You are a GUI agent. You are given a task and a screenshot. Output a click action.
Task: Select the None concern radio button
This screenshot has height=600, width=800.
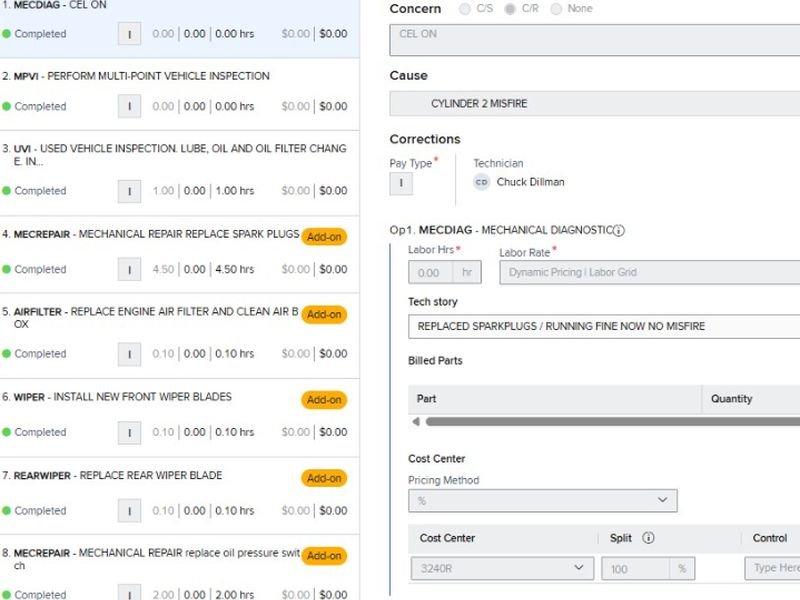[x=556, y=9]
